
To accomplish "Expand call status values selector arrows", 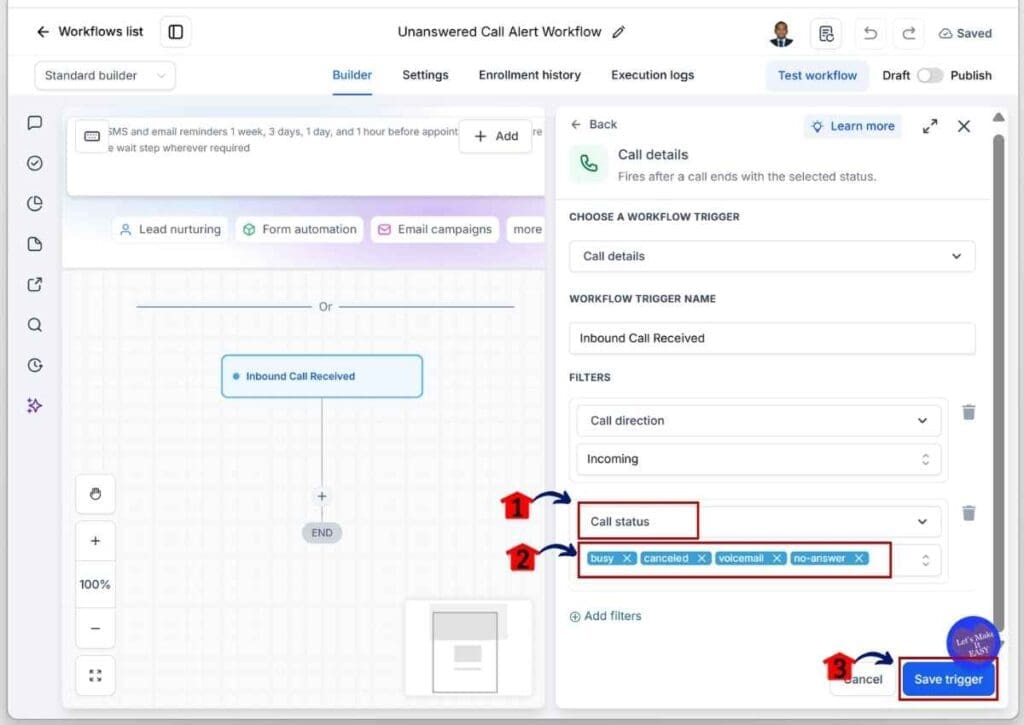I will click(925, 560).
